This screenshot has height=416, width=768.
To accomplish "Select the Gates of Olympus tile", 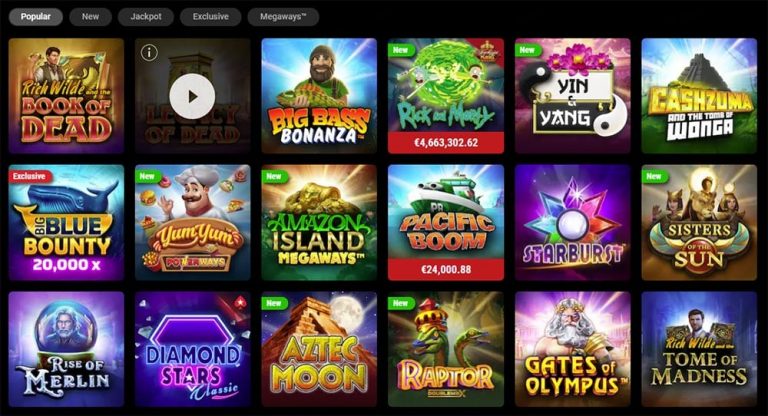I will click(573, 349).
